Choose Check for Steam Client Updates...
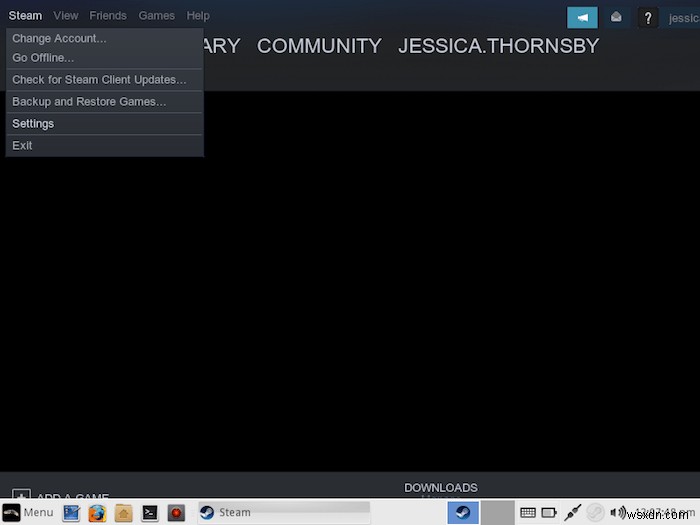This screenshot has height=525, width=700. [x=104, y=80]
